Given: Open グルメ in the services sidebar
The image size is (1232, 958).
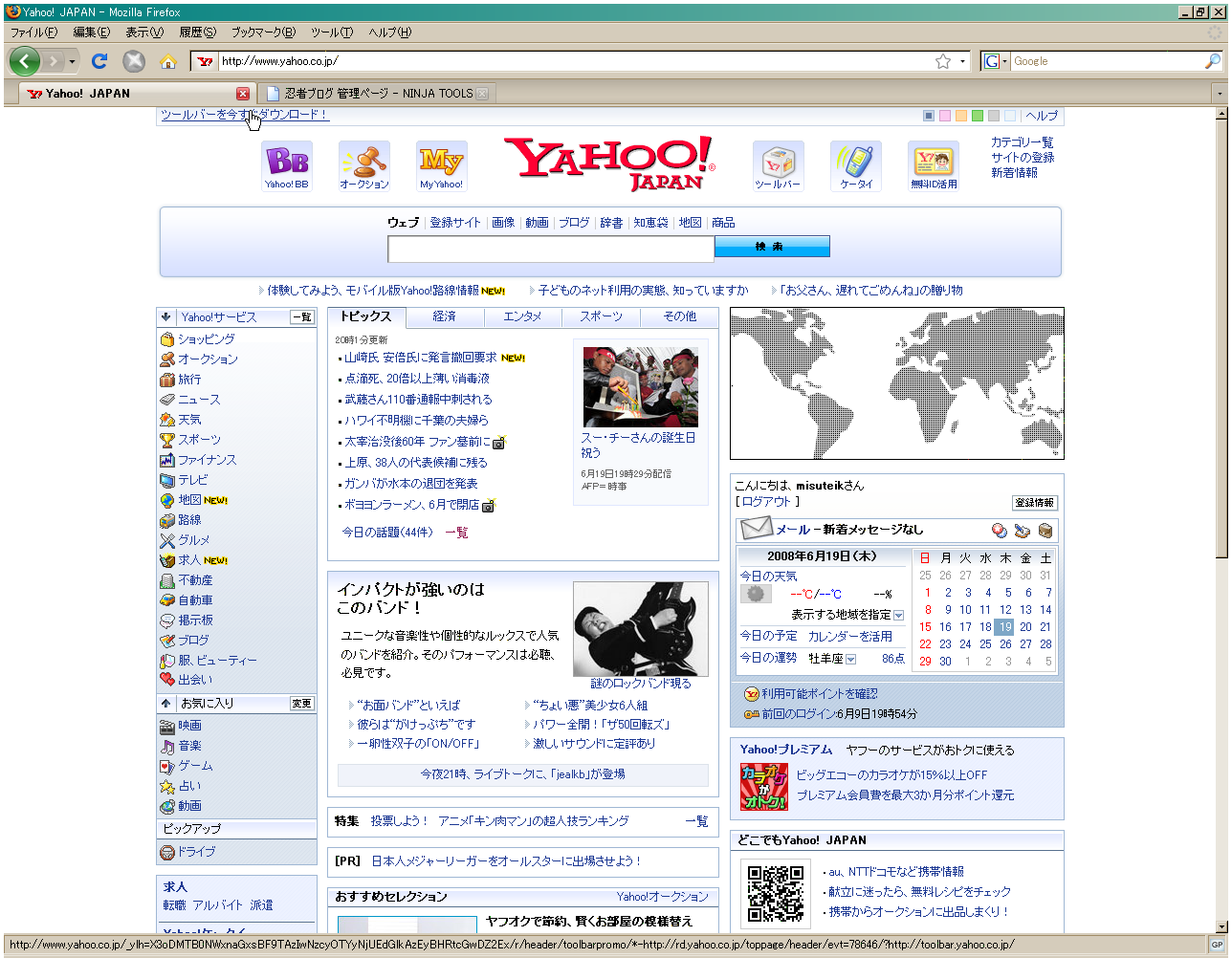Looking at the screenshot, I should (x=193, y=540).
